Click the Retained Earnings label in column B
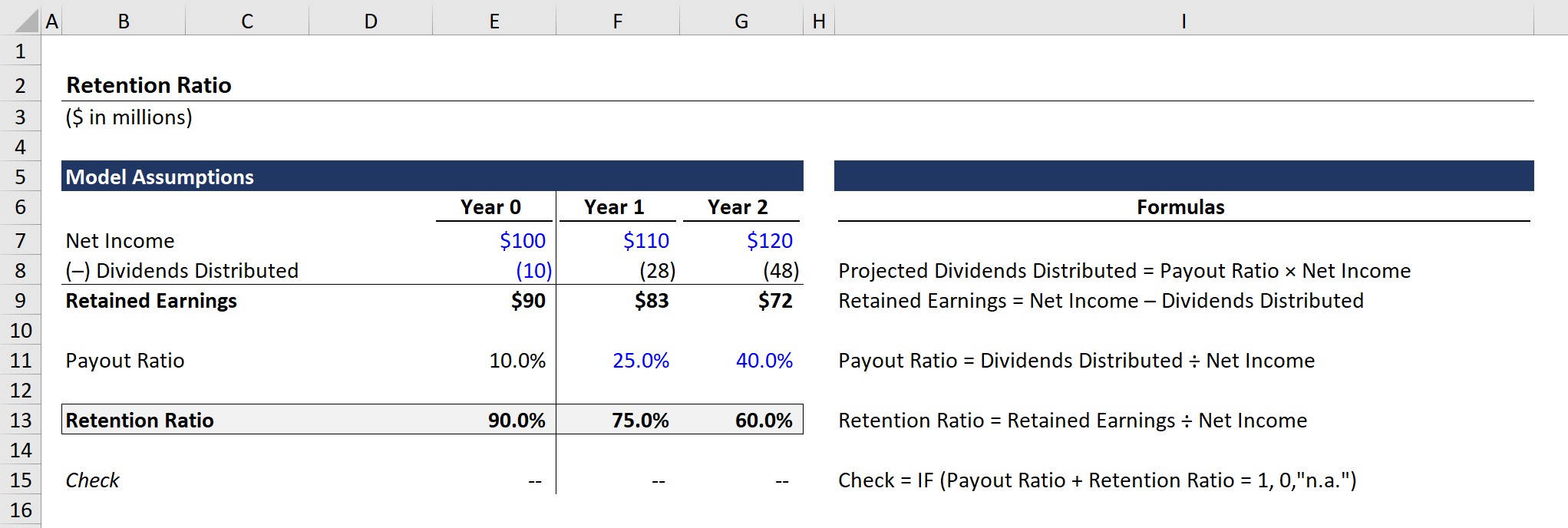 pos(151,300)
